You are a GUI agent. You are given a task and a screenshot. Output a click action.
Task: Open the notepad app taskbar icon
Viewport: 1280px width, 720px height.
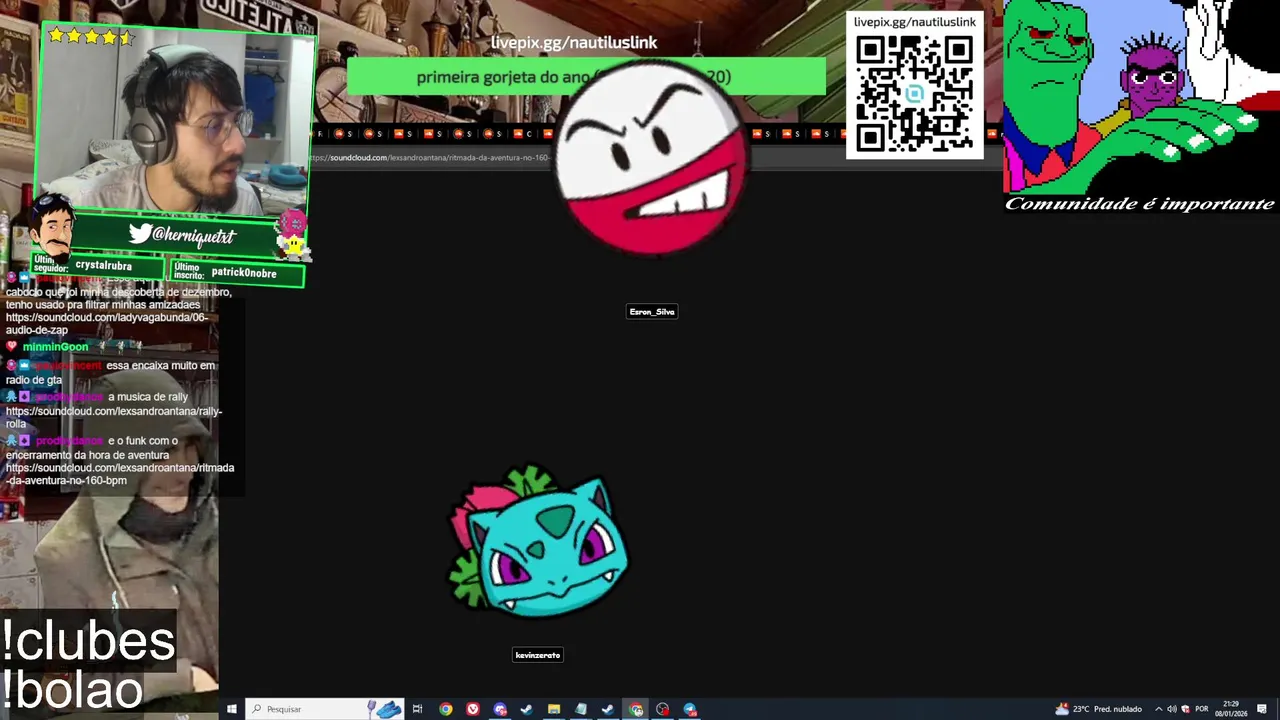(581, 709)
